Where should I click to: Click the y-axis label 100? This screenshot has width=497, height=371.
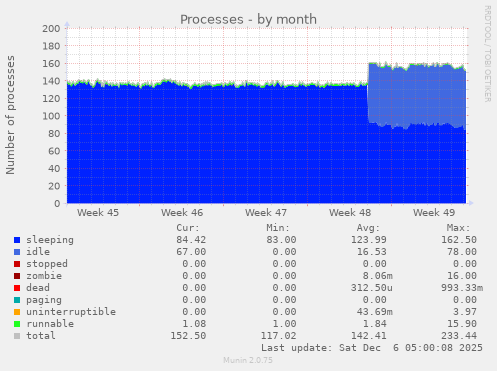[51, 116]
